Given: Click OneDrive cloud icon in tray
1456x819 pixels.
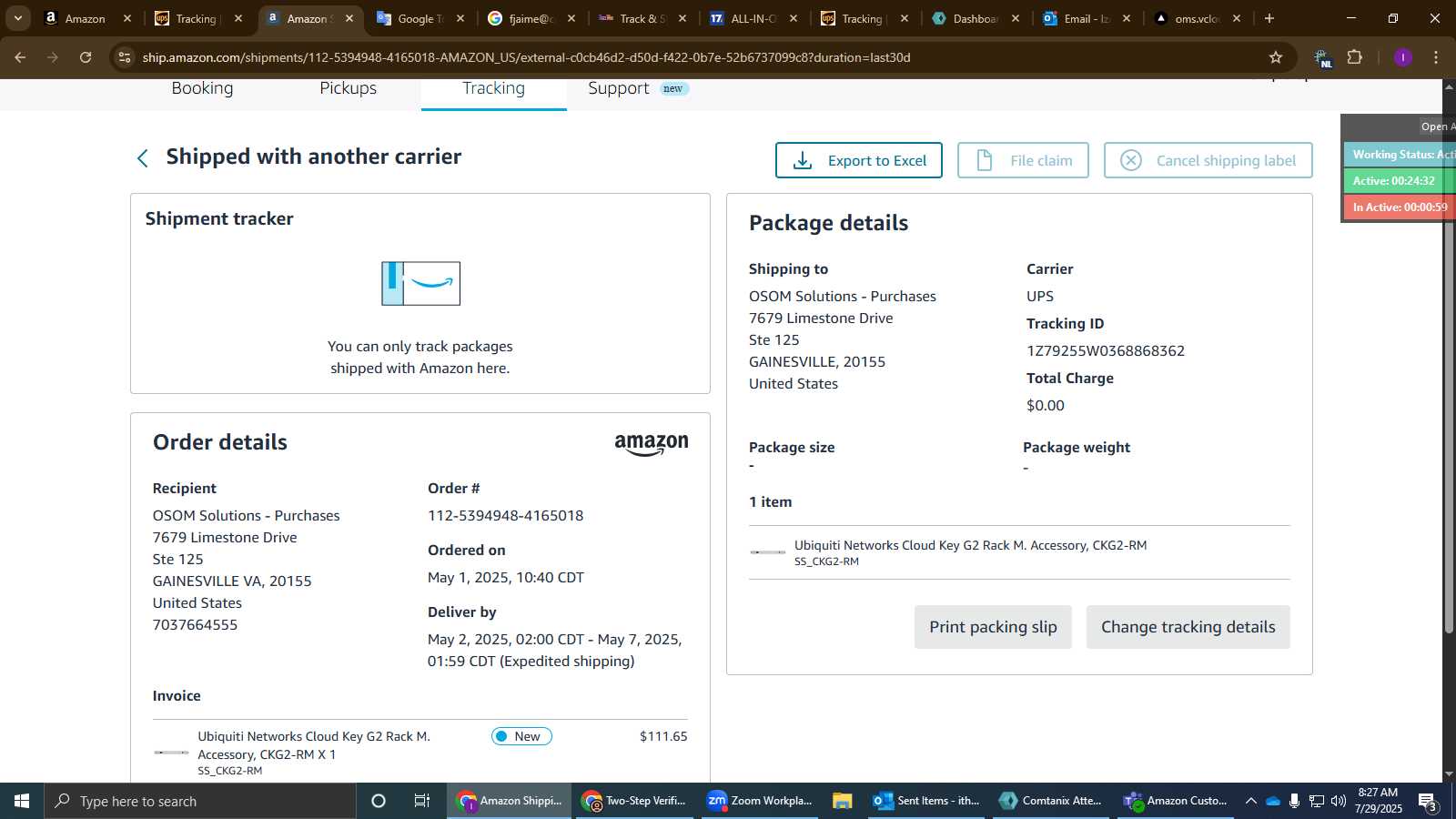Looking at the screenshot, I should click(1273, 801).
